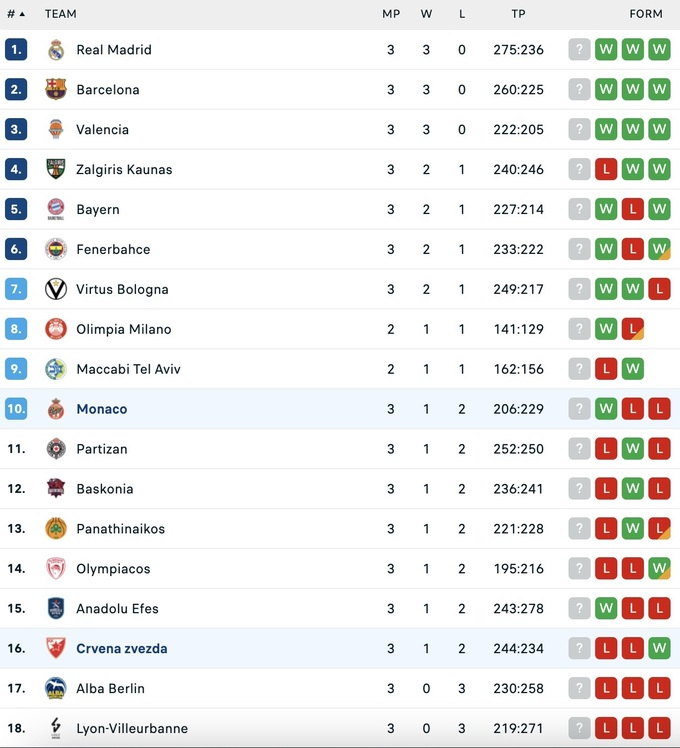Click Valencia's rightmost green W form badge
Screen dimensions: 680x748
point(659,130)
